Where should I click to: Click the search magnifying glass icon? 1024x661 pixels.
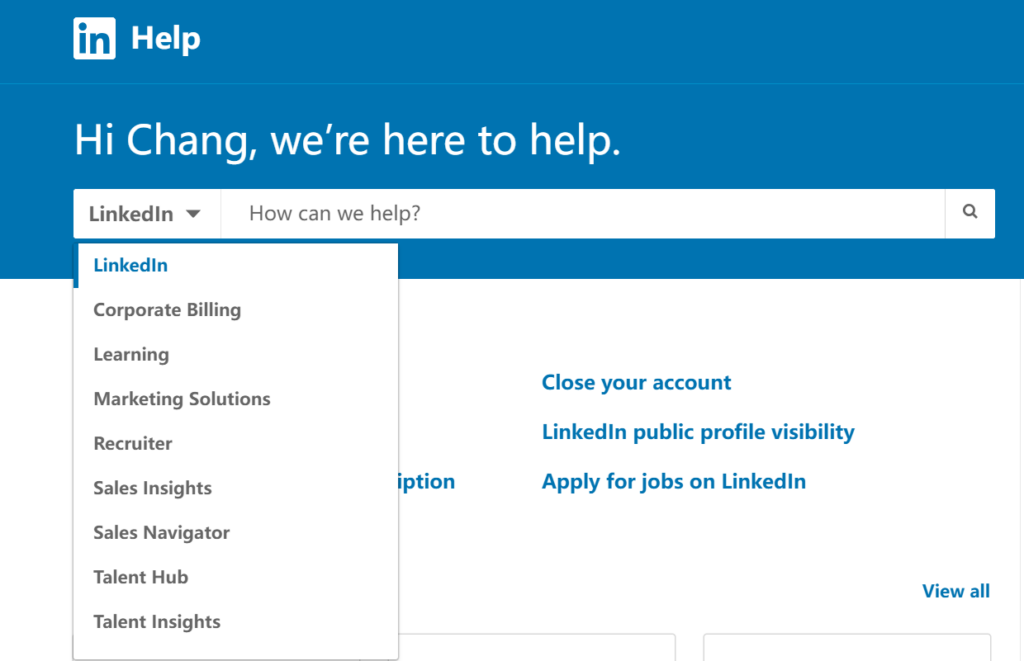969,213
